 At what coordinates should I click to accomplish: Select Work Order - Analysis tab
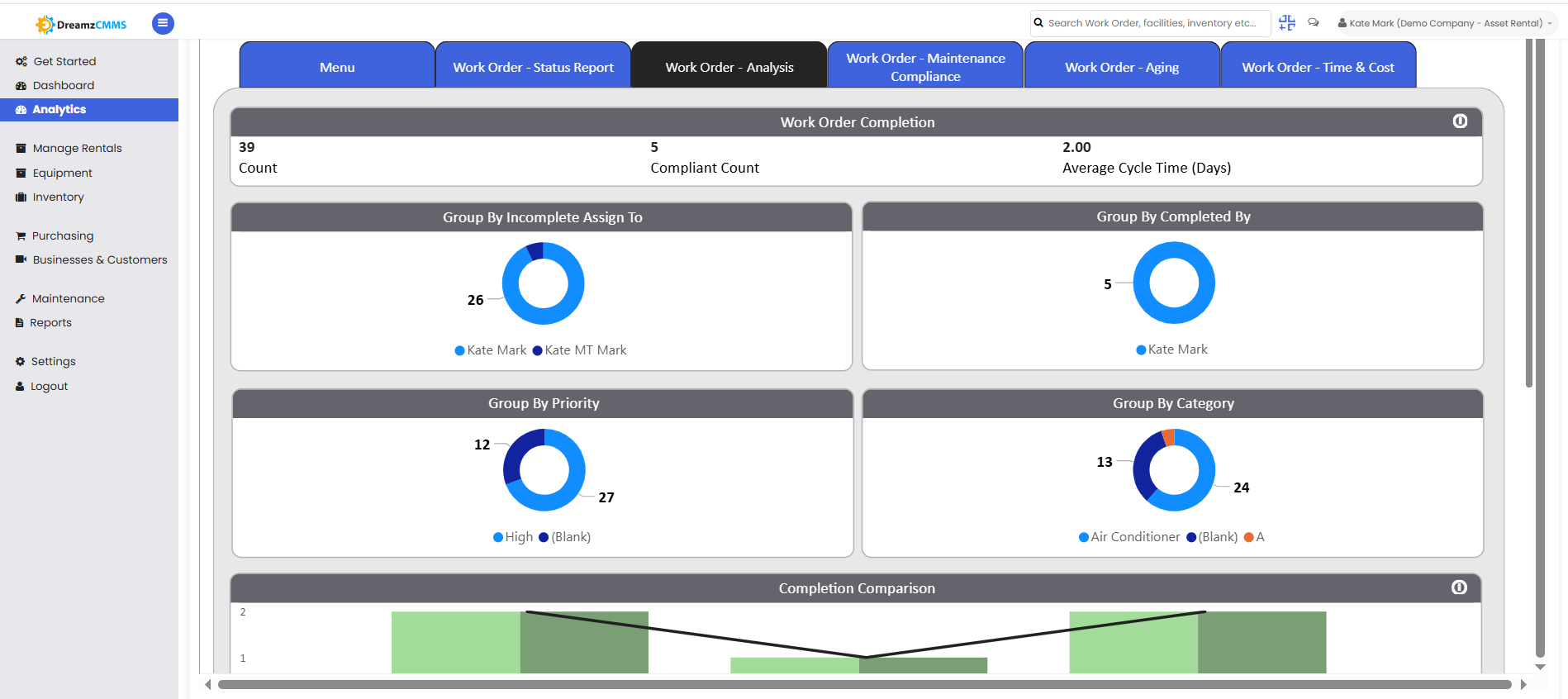729,65
